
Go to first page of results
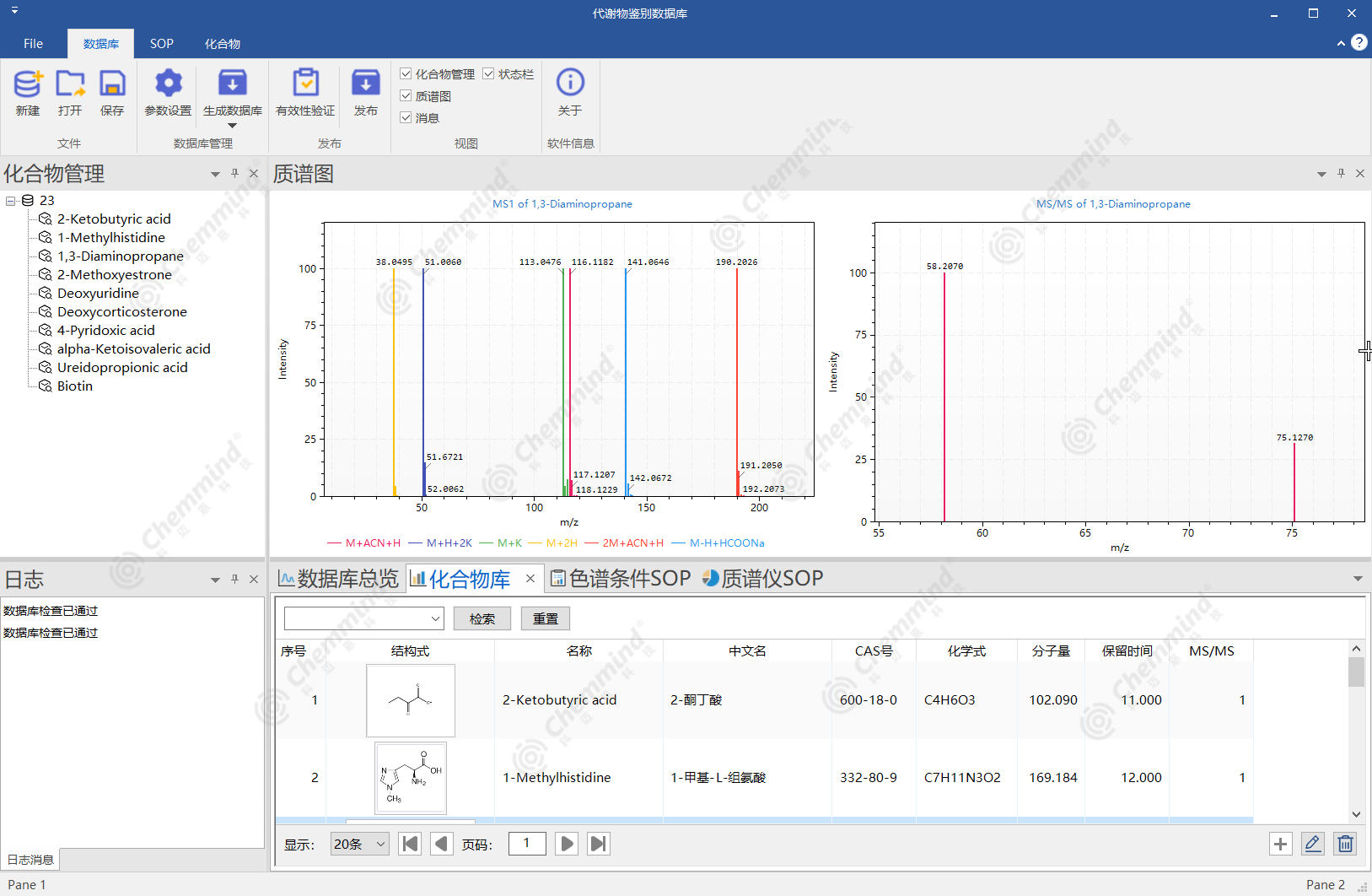click(411, 844)
